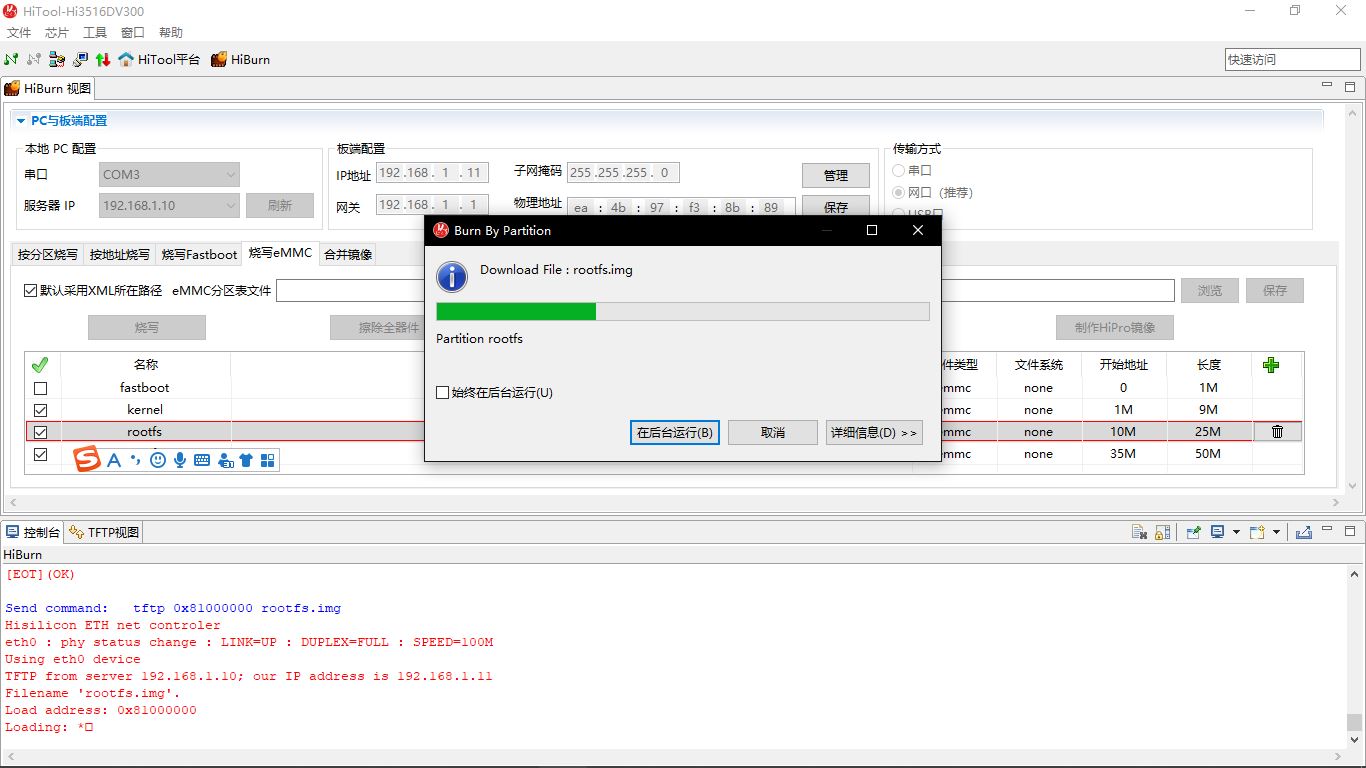Click the Sogou S logo on the input bar
Image resolution: width=1366 pixels, height=768 pixels.
pyautogui.click(x=88, y=459)
